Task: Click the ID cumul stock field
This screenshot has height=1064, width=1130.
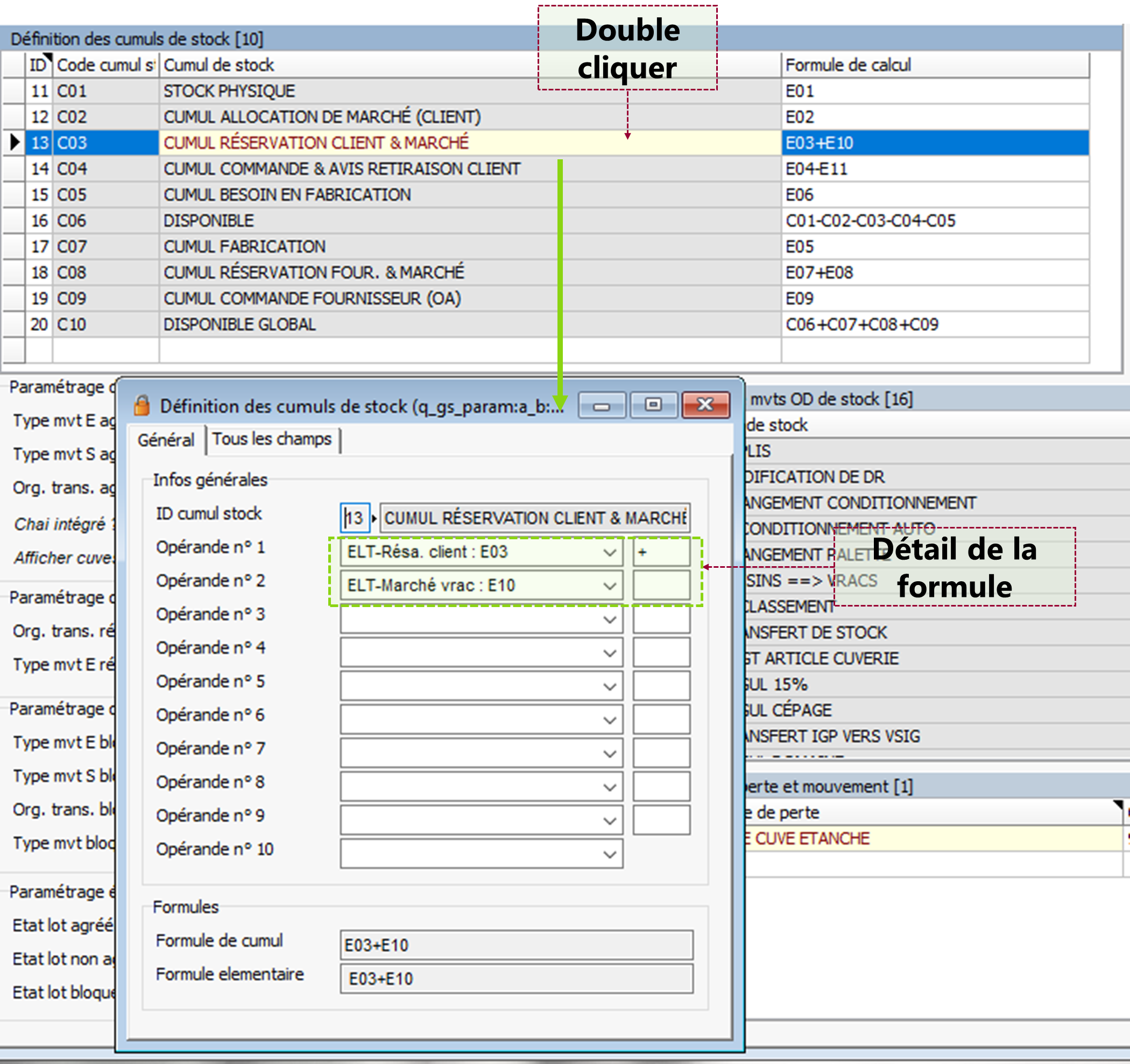Action: coord(355,518)
